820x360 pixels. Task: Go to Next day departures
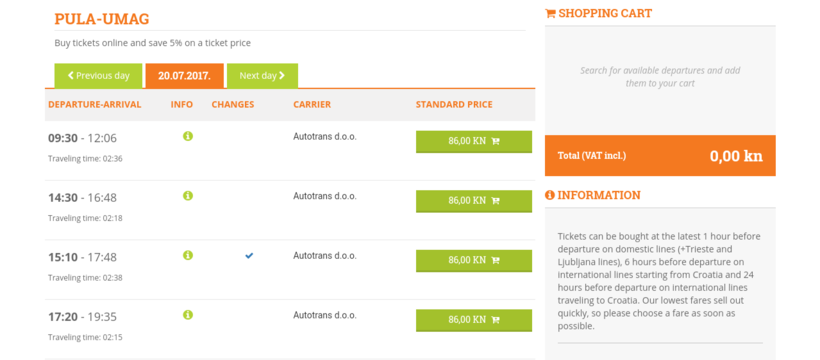click(x=263, y=76)
